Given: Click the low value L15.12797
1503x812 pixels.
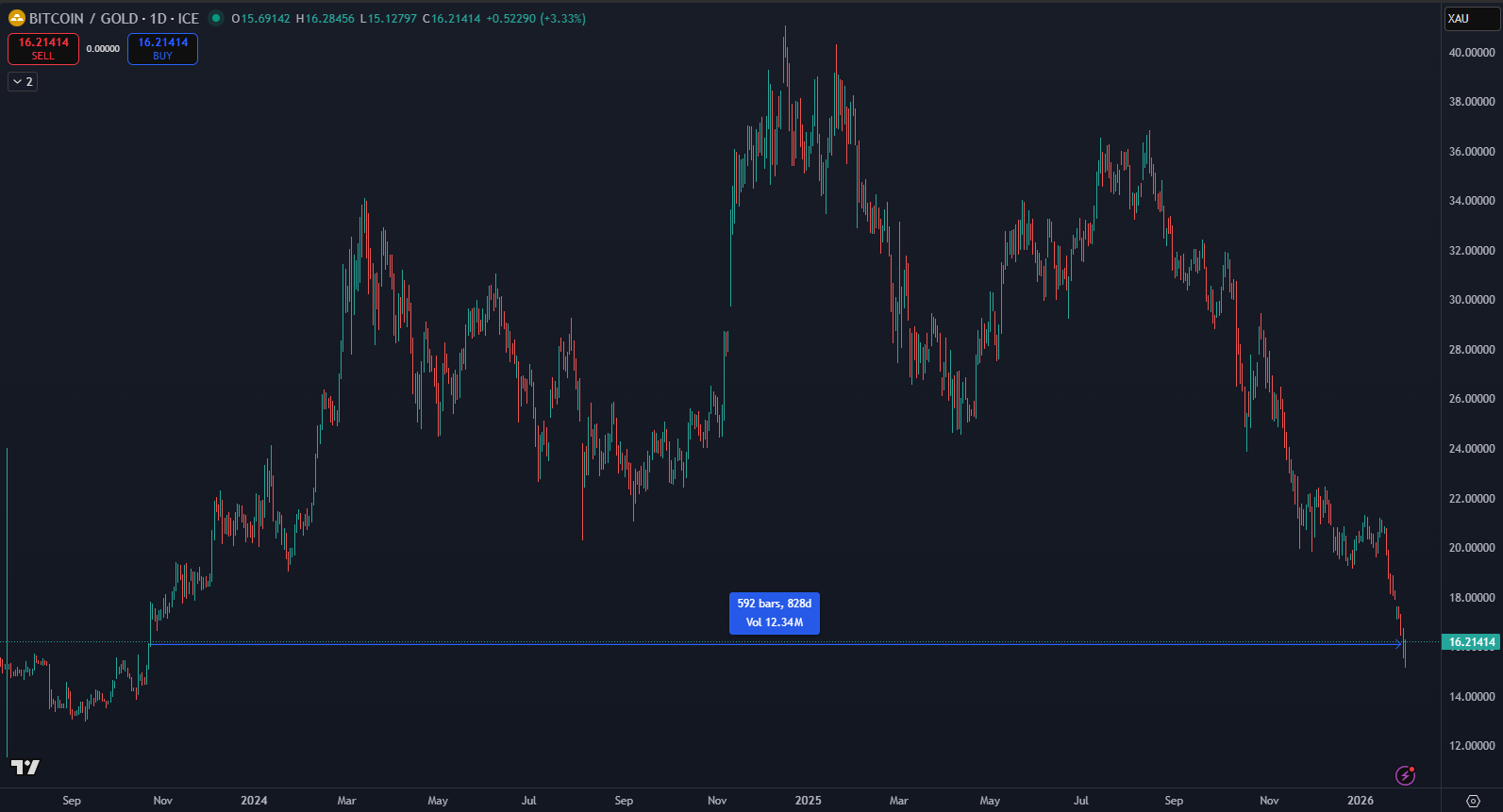Looking at the screenshot, I should [x=389, y=19].
